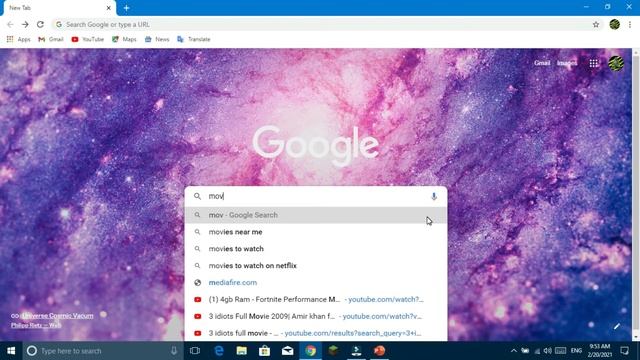Open the Gmail bookmark

coord(51,39)
